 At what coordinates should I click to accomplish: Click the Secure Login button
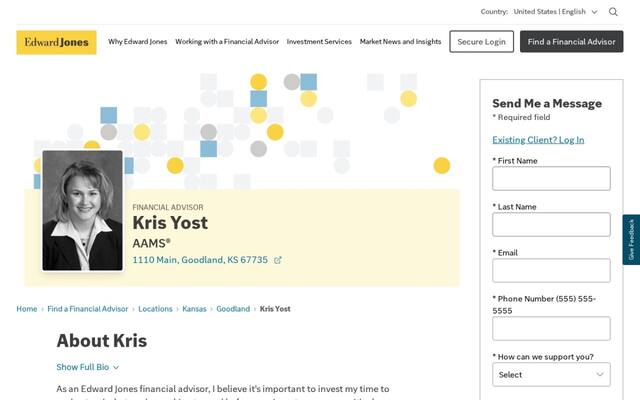[482, 42]
